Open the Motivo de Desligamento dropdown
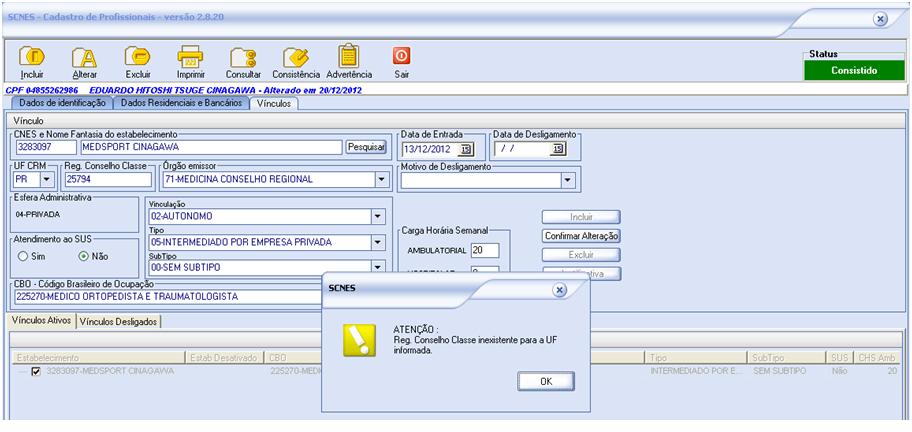The height and width of the screenshot is (432, 912). tap(567, 180)
